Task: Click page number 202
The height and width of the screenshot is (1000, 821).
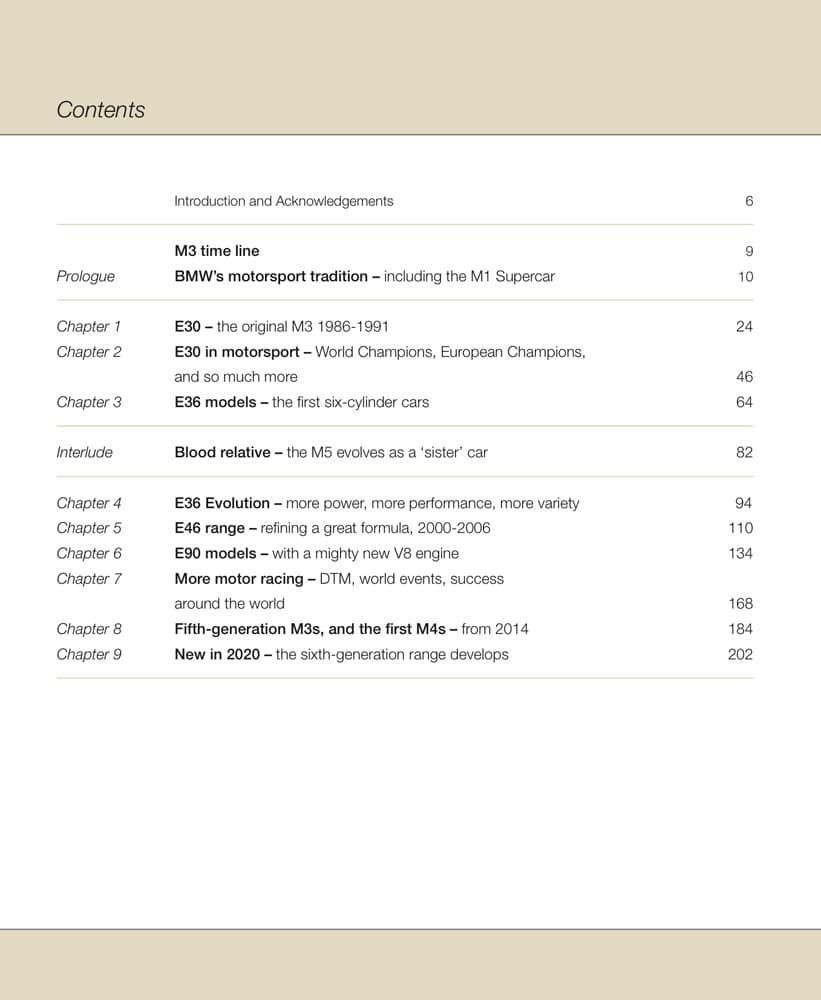Action: pos(740,654)
